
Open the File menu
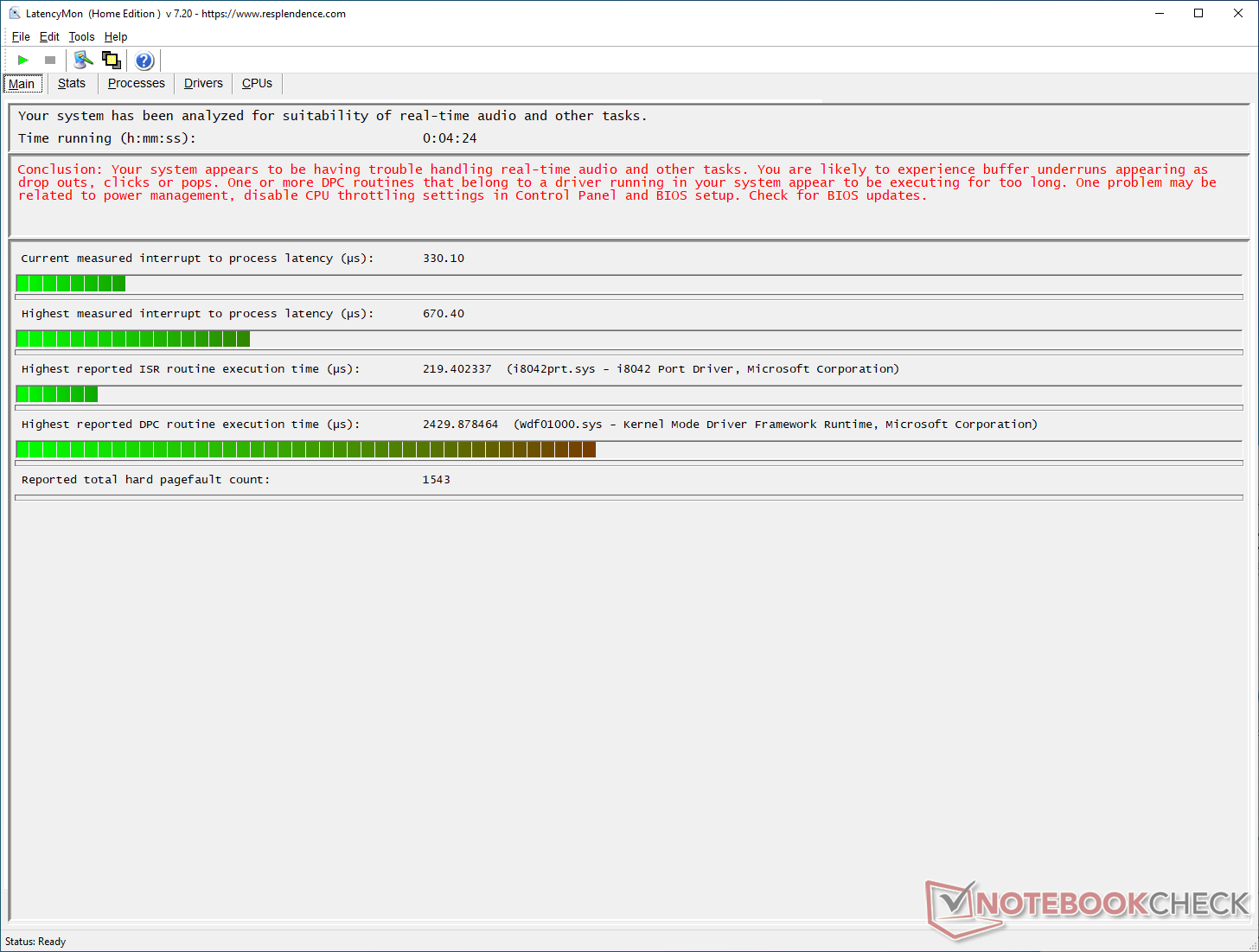(x=21, y=36)
